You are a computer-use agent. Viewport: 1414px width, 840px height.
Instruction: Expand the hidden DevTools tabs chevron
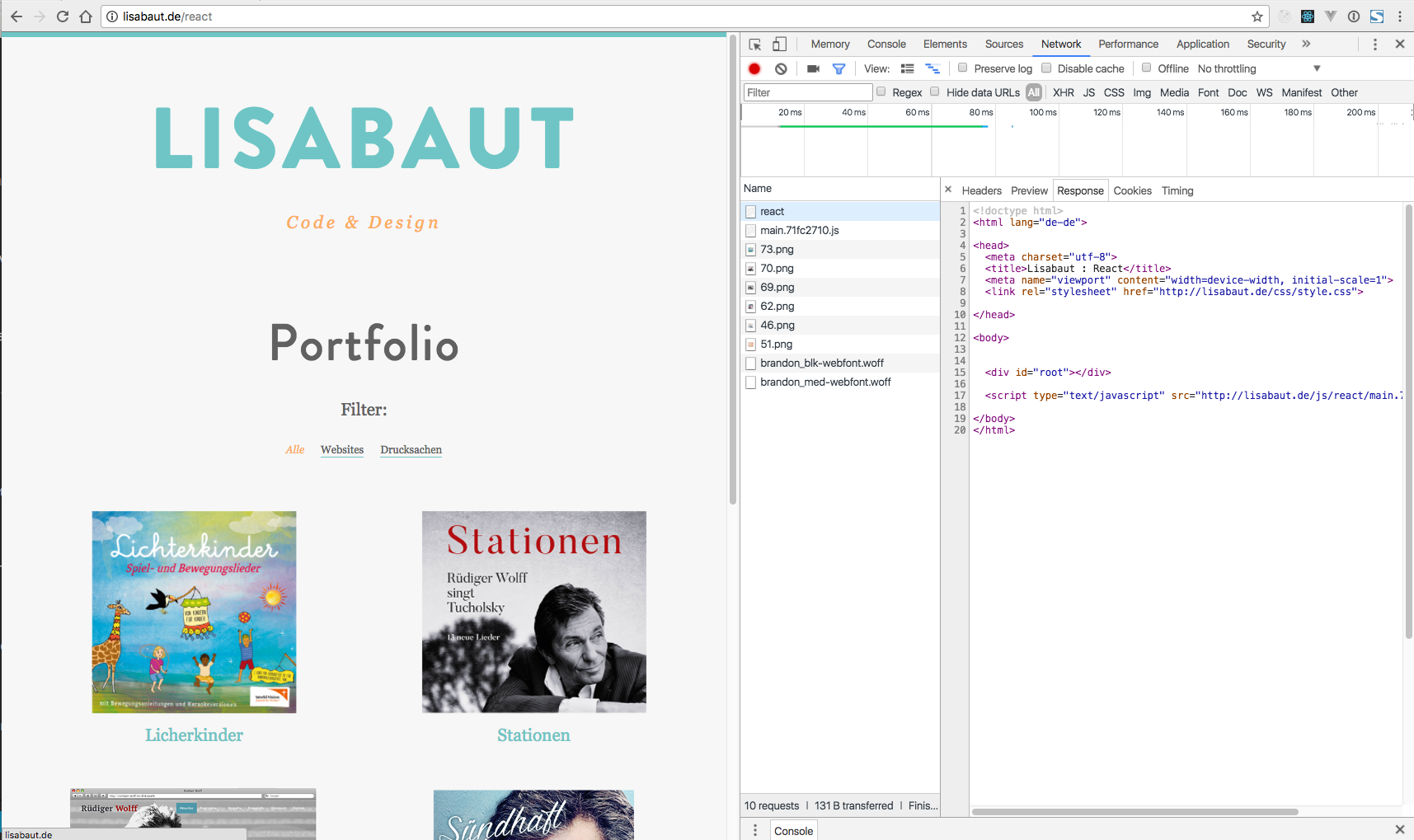coord(1306,45)
